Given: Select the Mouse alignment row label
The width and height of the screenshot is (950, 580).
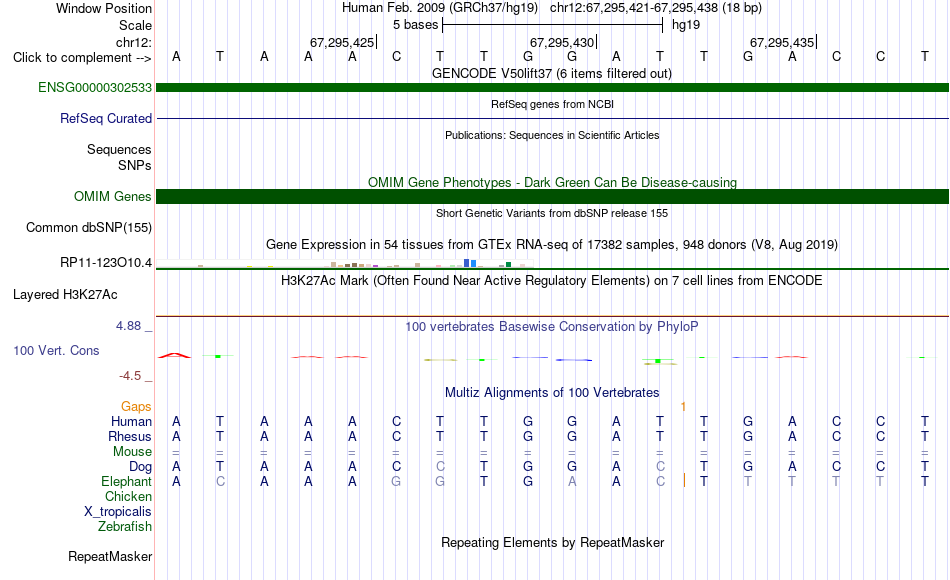Looking at the screenshot, I should [132, 452].
